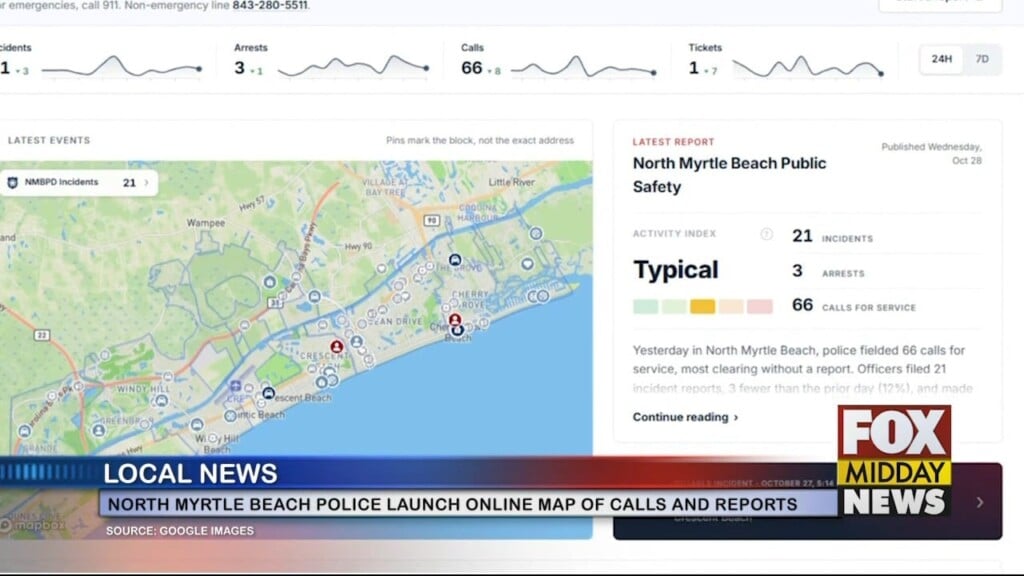Click the "Typical" activity index value
The width and height of the screenshot is (1024, 576).
point(676,270)
